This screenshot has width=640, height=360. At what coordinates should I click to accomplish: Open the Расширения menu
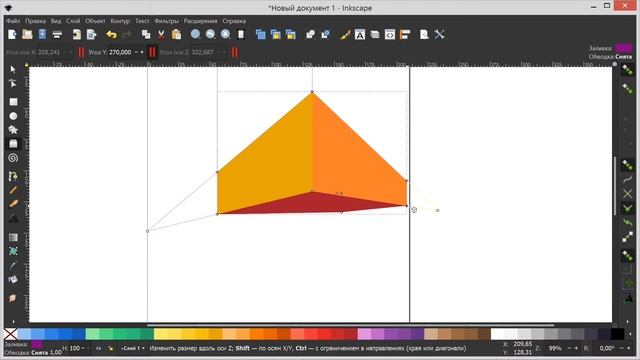tap(200, 21)
